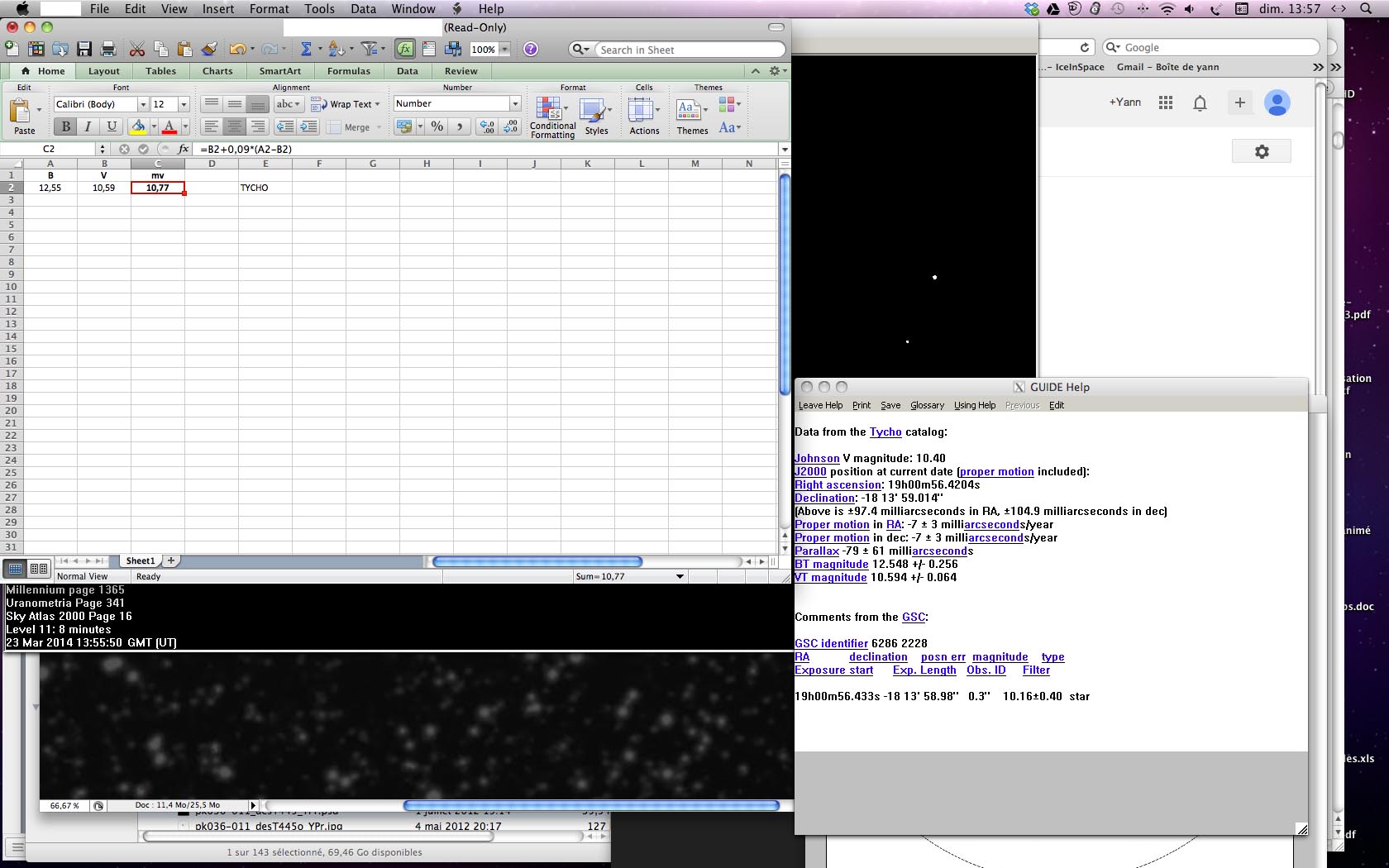Screen dimensions: 1389x868
Task: Expand the zoom percentage dropdown
Action: pyautogui.click(x=504, y=50)
